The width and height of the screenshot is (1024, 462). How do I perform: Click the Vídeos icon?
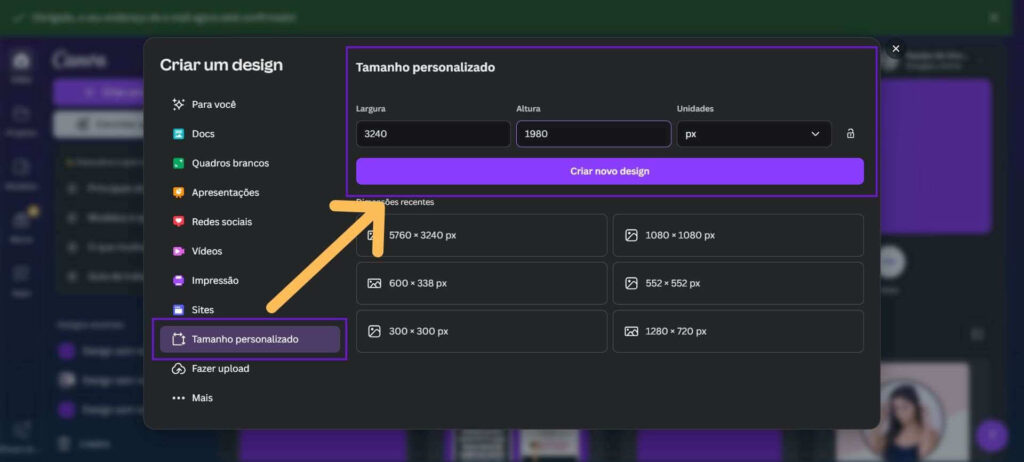pyautogui.click(x=178, y=251)
